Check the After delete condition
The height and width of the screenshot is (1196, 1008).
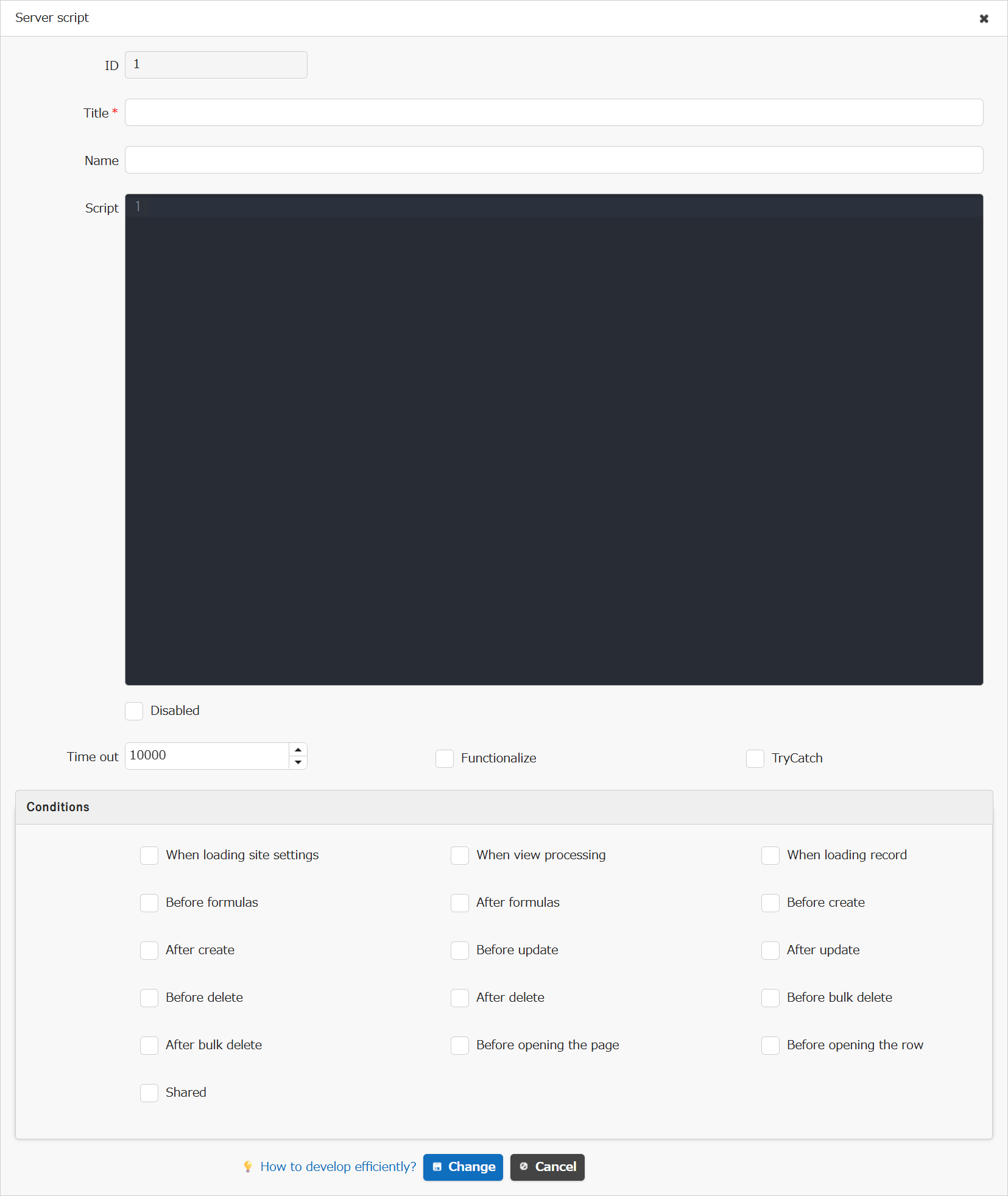tap(460, 998)
